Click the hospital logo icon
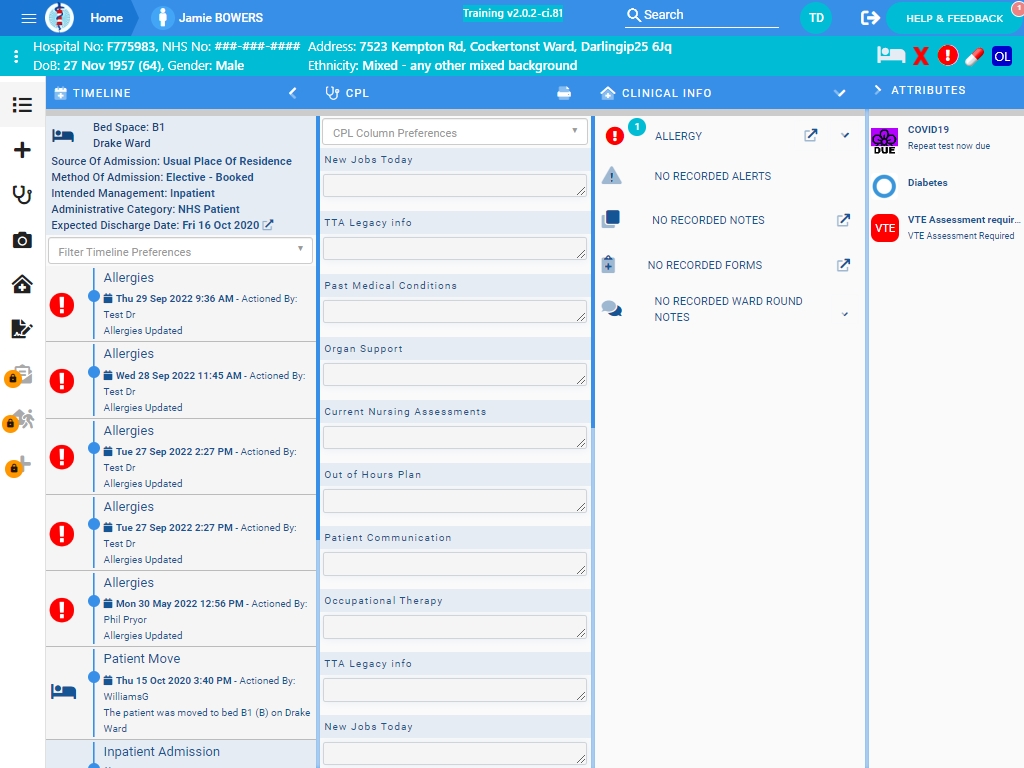This screenshot has height=768, width=1024. (59, 18)
